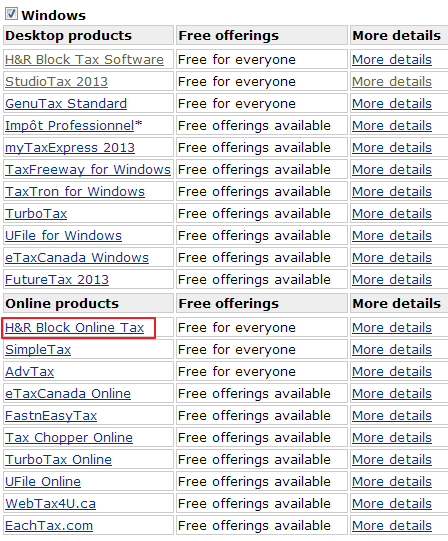Open More details for H&R Block Online Tax
This screenshot has width=448, height=541.
(x=392, y=328)
